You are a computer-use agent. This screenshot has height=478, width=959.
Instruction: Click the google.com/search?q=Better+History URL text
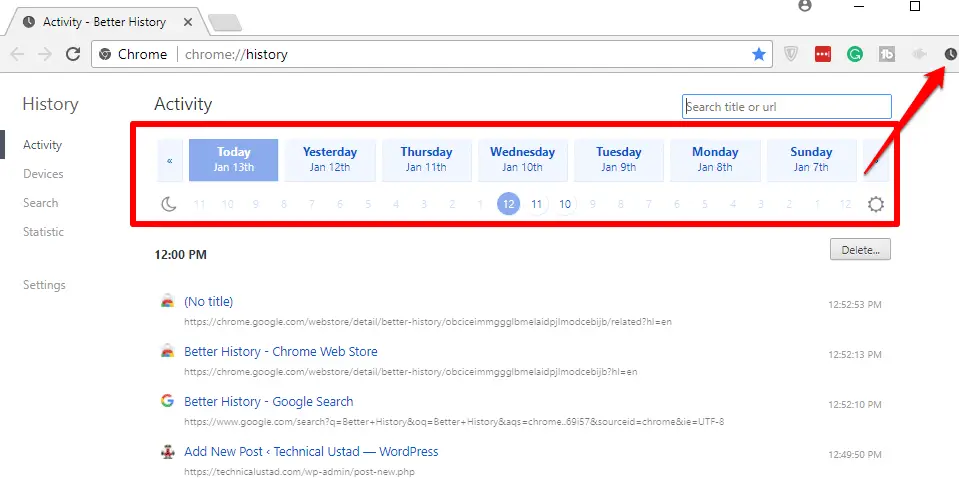(x=454, y=421)
